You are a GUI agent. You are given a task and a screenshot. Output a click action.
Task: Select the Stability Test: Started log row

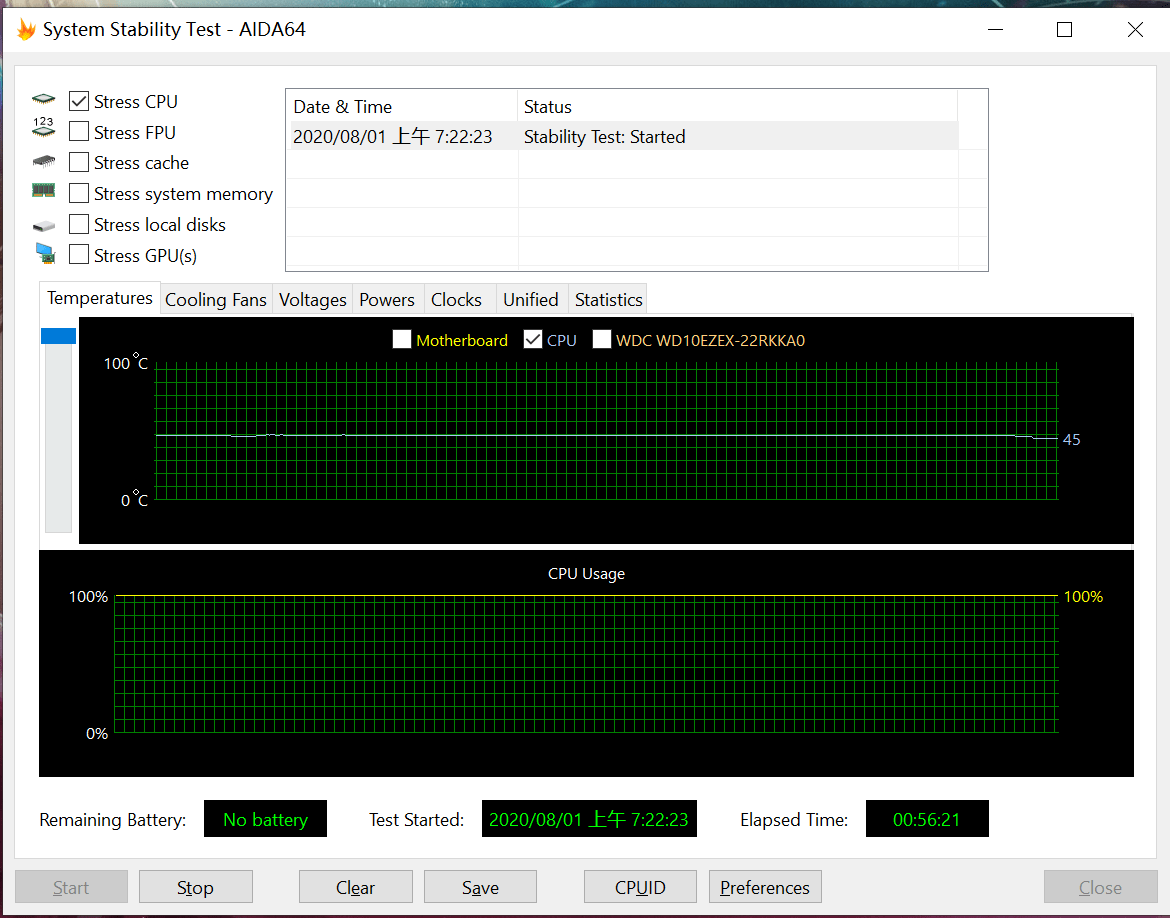pos(623,137)
